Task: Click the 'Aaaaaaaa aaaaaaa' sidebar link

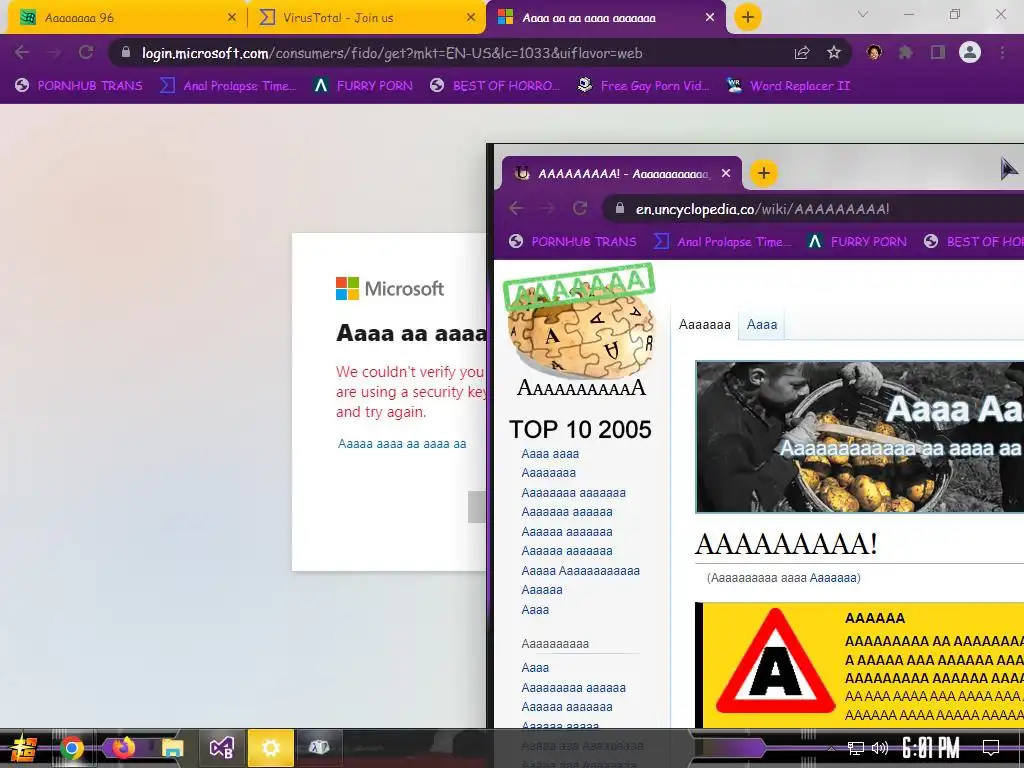Action: click(x=573, y=493)
